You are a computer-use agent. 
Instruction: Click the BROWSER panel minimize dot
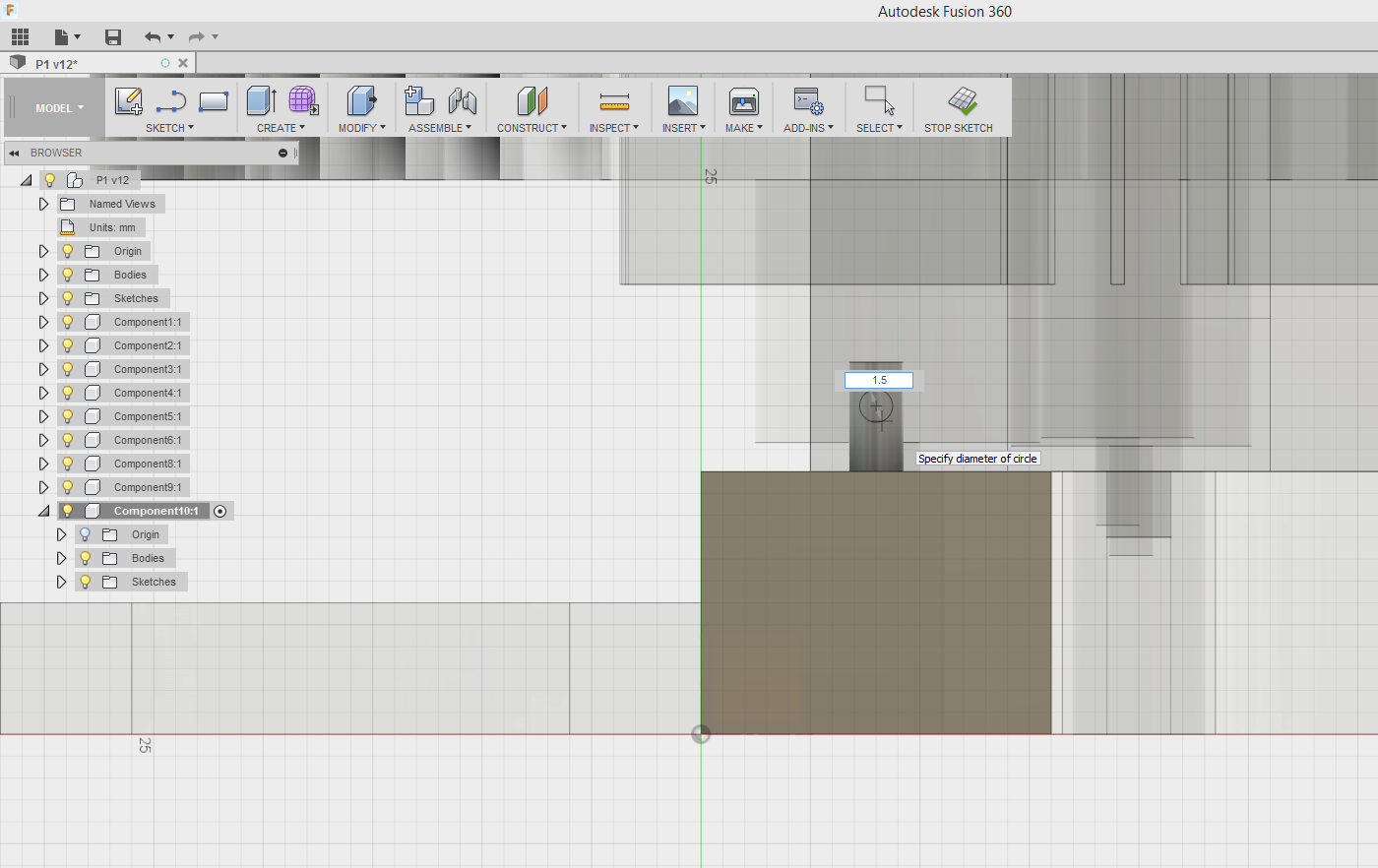283,154
